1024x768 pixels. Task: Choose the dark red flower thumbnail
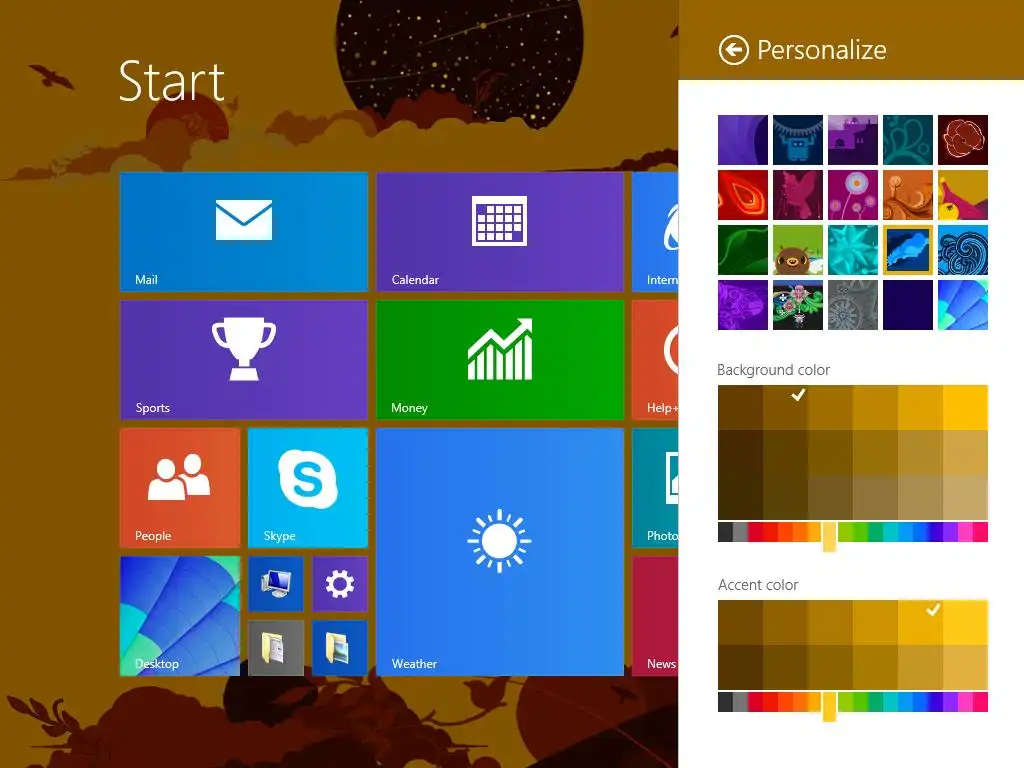click(x=963, y=140)
